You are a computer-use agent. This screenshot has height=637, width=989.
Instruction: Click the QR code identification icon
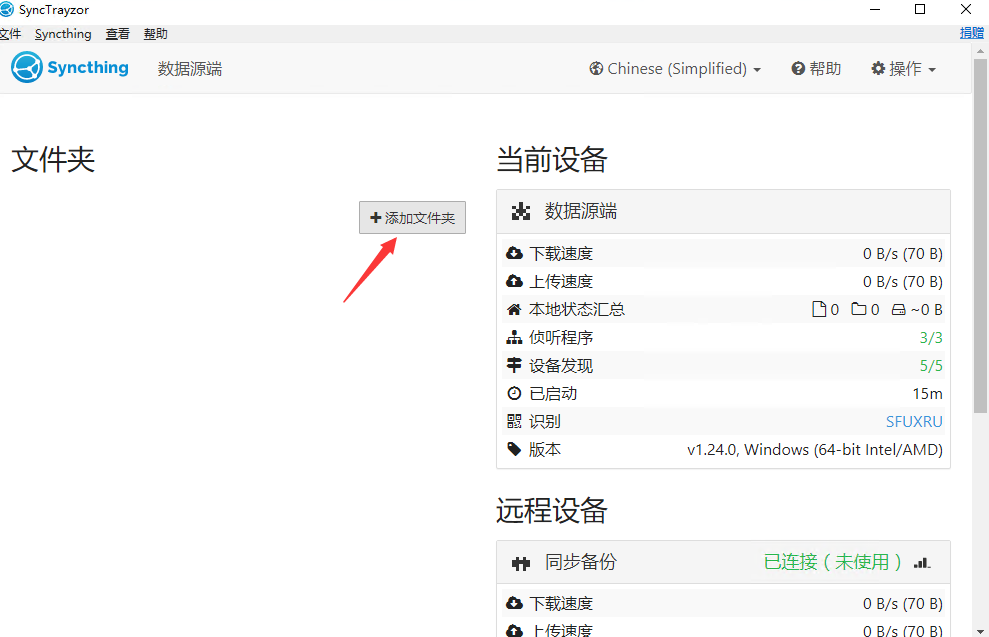515,422
